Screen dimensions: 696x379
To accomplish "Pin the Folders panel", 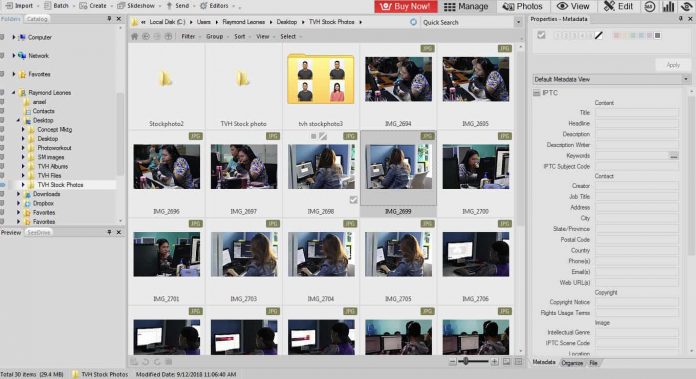I will 109,19.
